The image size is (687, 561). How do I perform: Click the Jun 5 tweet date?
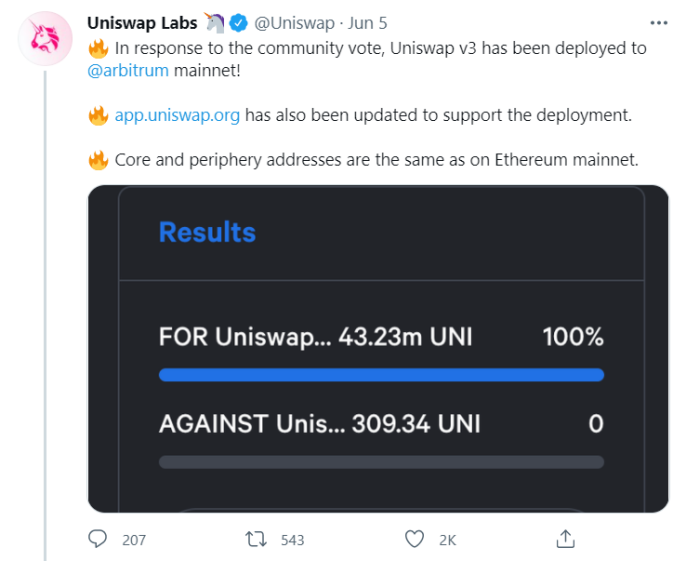pyautogui.click(x=368, y=23)
